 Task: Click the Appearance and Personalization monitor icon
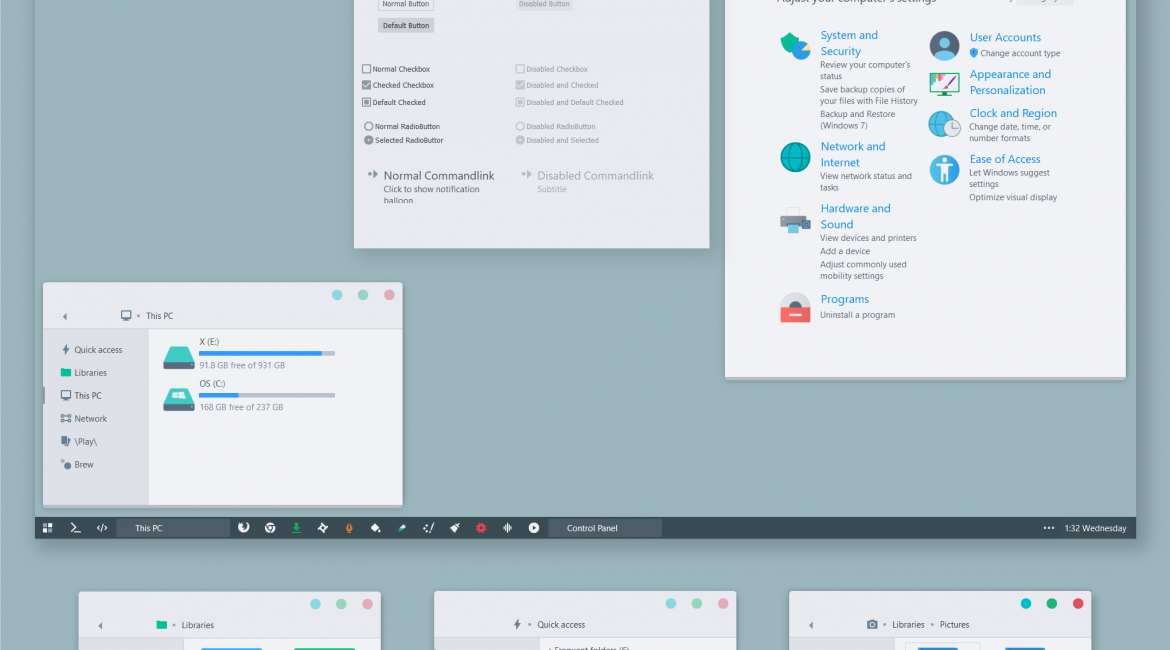click(944, 84)
